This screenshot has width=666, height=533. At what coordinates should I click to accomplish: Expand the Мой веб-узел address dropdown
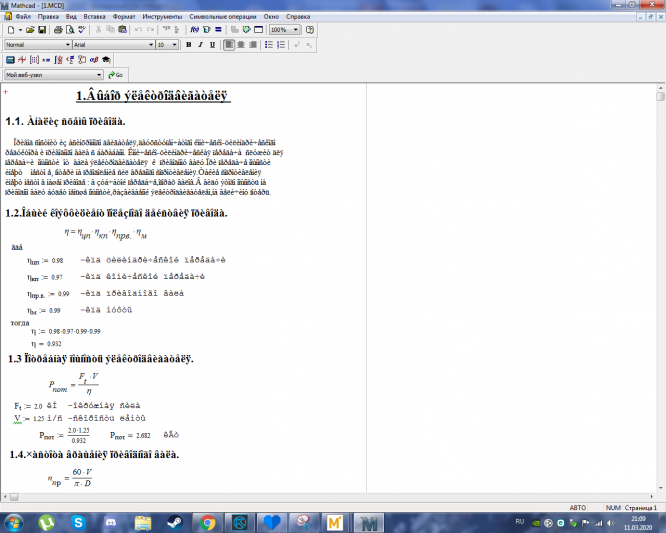click(x=99, y=75)
